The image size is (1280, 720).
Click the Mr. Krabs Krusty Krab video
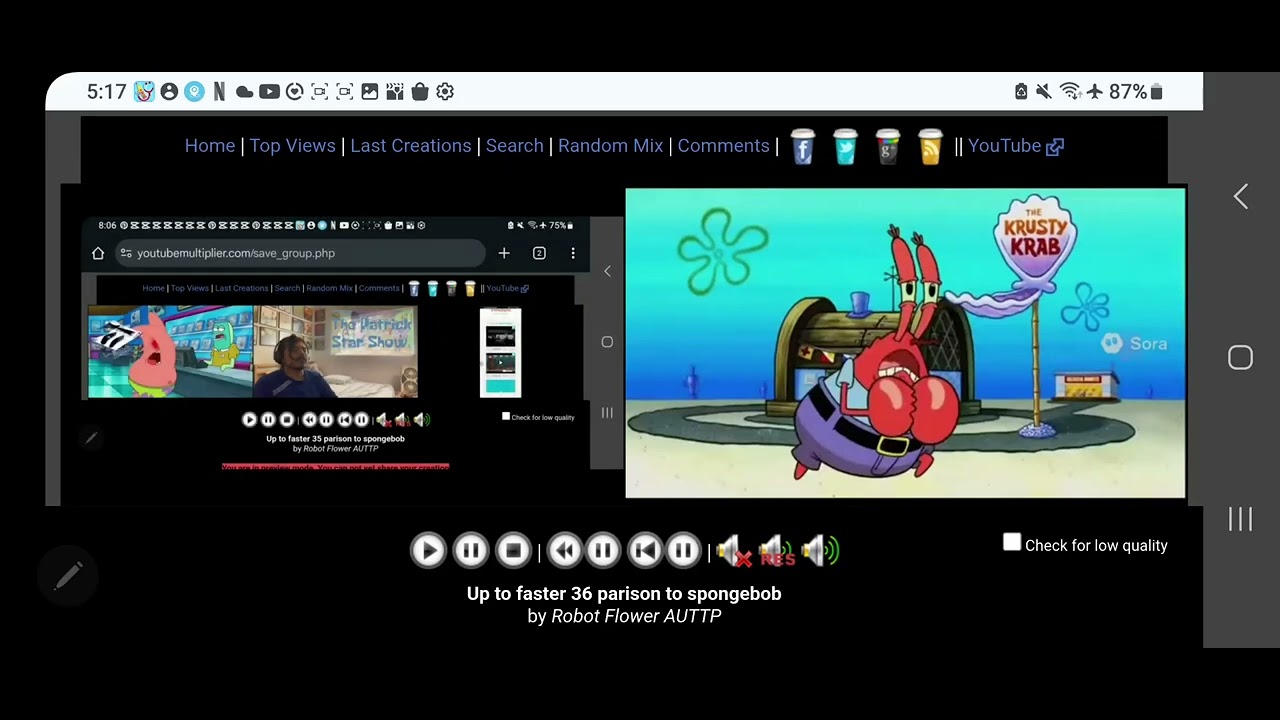(x=905, y=342)
